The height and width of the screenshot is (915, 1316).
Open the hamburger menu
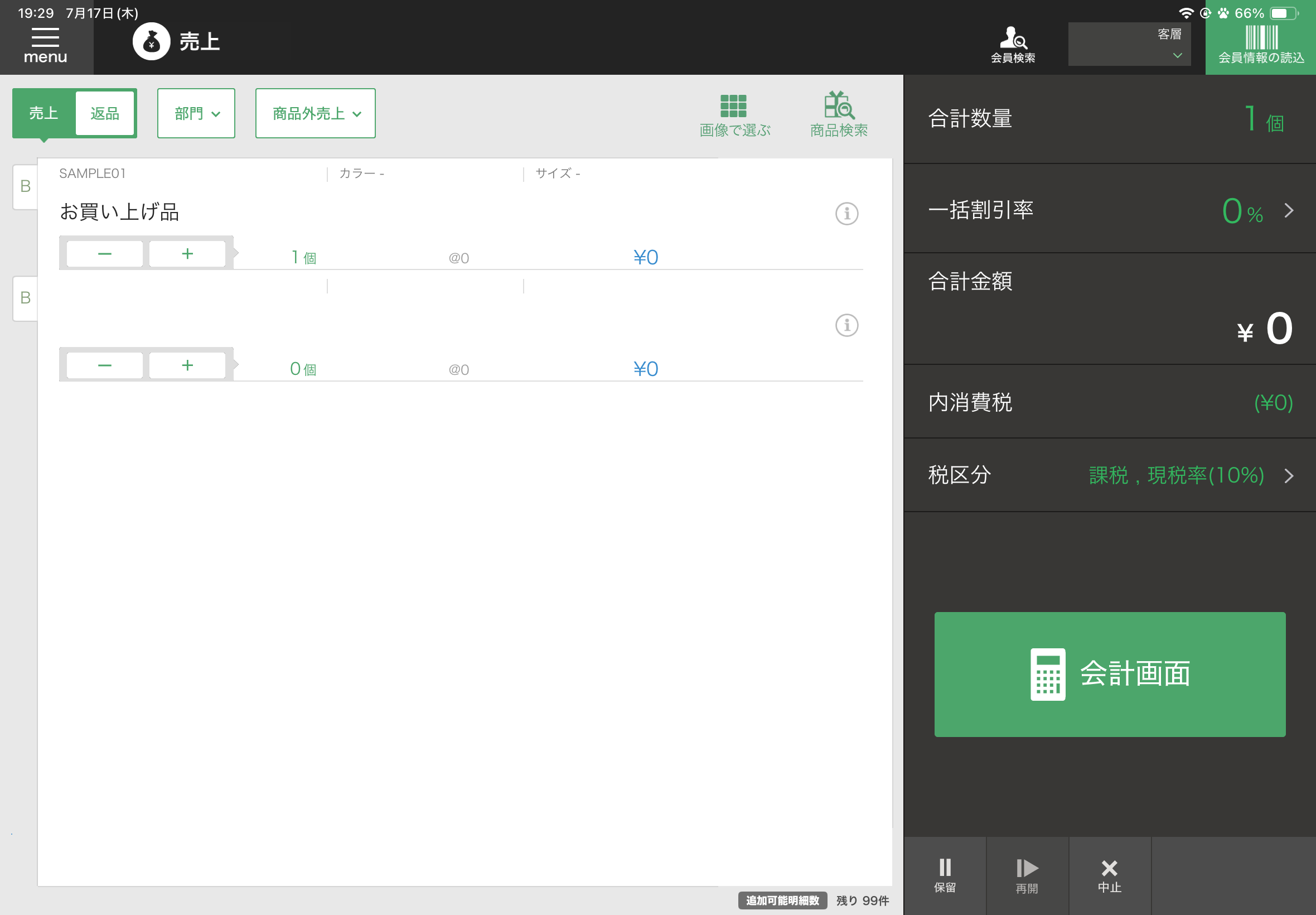[45, 44]
